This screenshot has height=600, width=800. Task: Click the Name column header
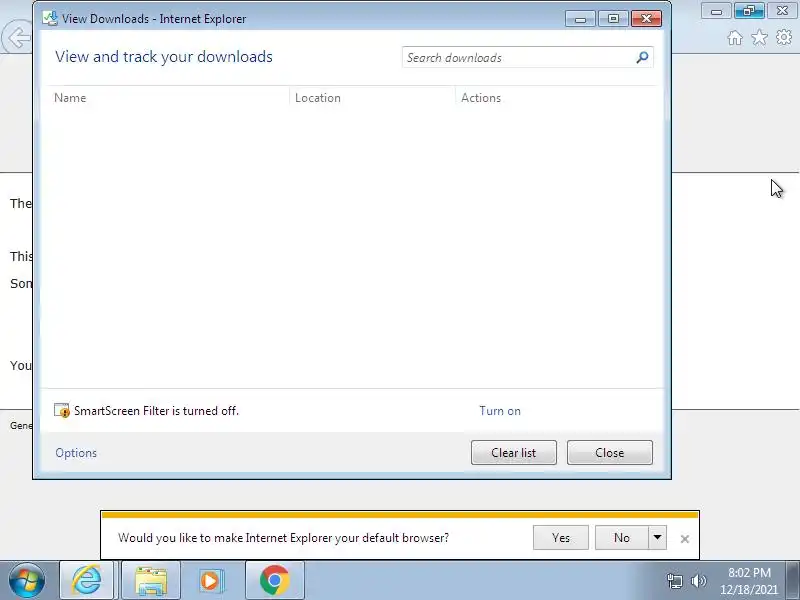(70, 97)
